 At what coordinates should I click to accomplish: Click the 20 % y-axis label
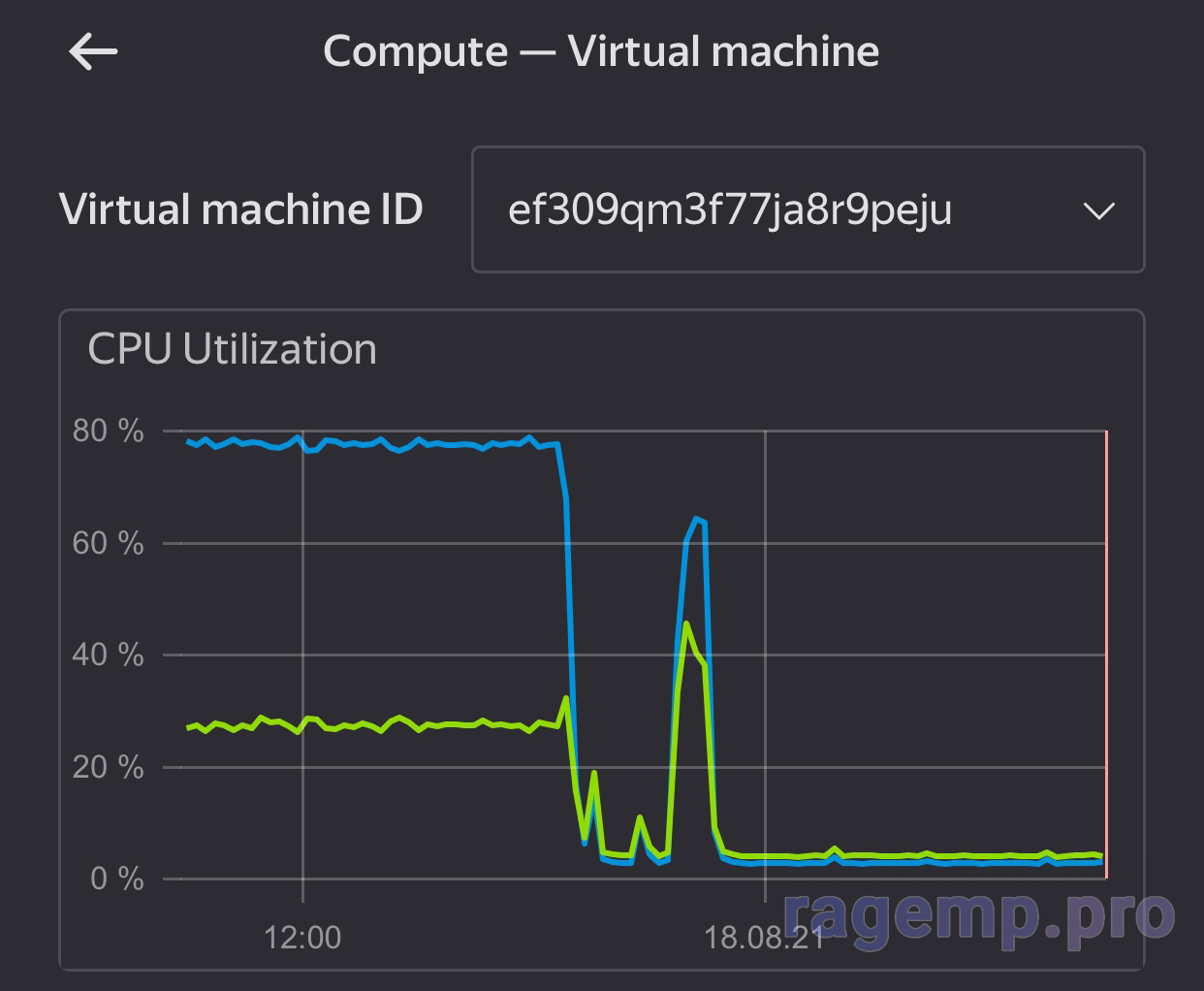click(108, 767)
